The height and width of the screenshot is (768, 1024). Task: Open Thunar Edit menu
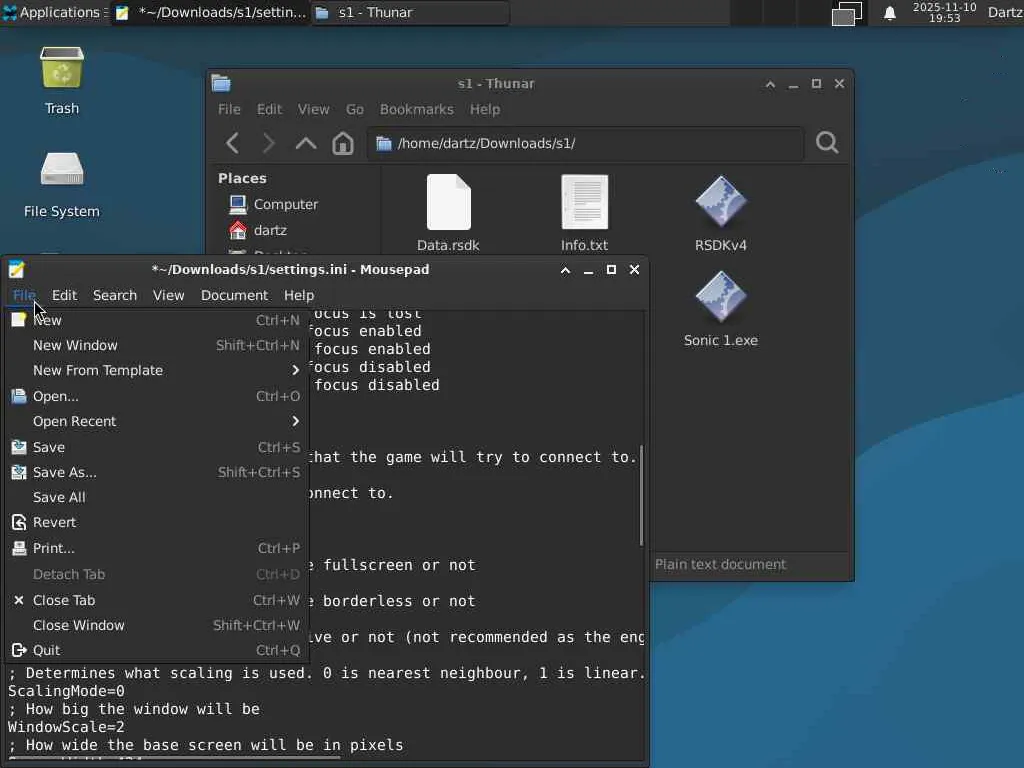point(269,109)
